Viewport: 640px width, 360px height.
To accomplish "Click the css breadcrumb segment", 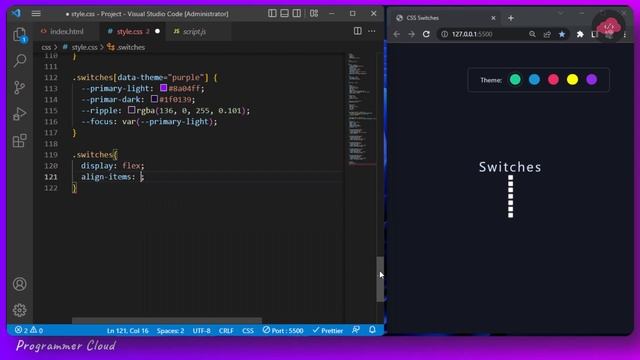I will [46, 47].
